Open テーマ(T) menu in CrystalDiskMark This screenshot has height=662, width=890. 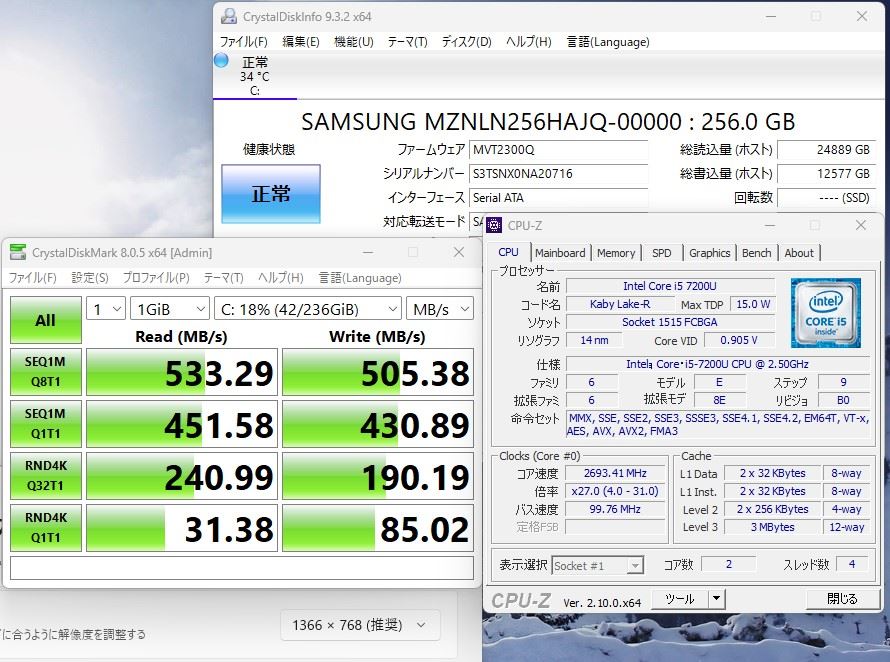[223, 278]
